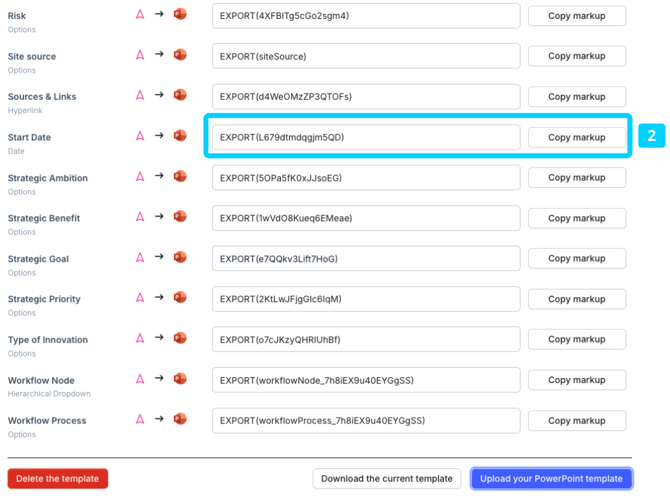
Task: Click the pink logo icon in Start Date row
Action: coord(140,136)
